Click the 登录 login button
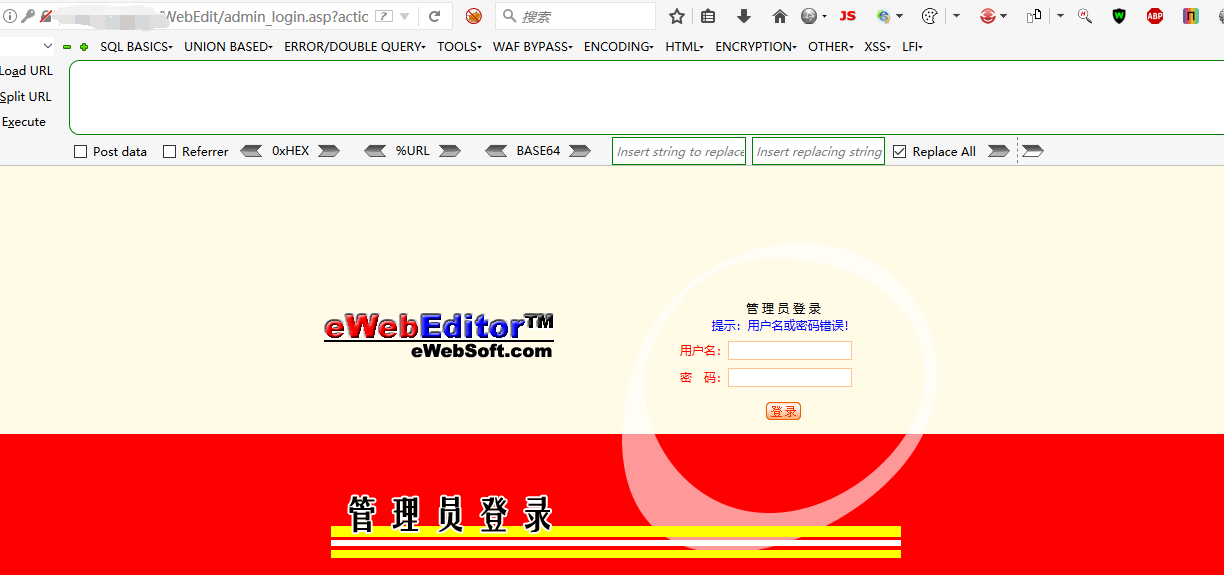This screenshot has width=1224, height=575. (783, 411)
